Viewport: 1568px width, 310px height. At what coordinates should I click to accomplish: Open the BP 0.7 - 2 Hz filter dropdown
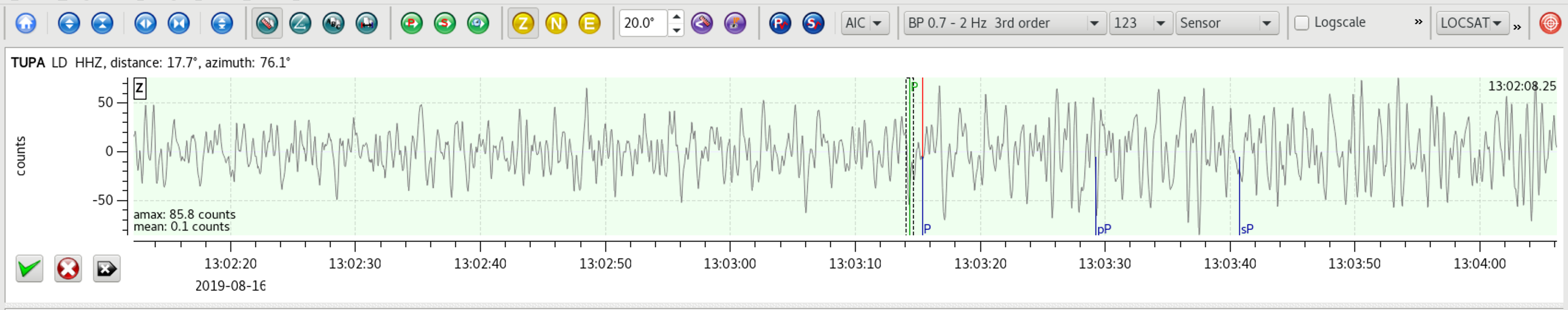tap(1004, 23)
